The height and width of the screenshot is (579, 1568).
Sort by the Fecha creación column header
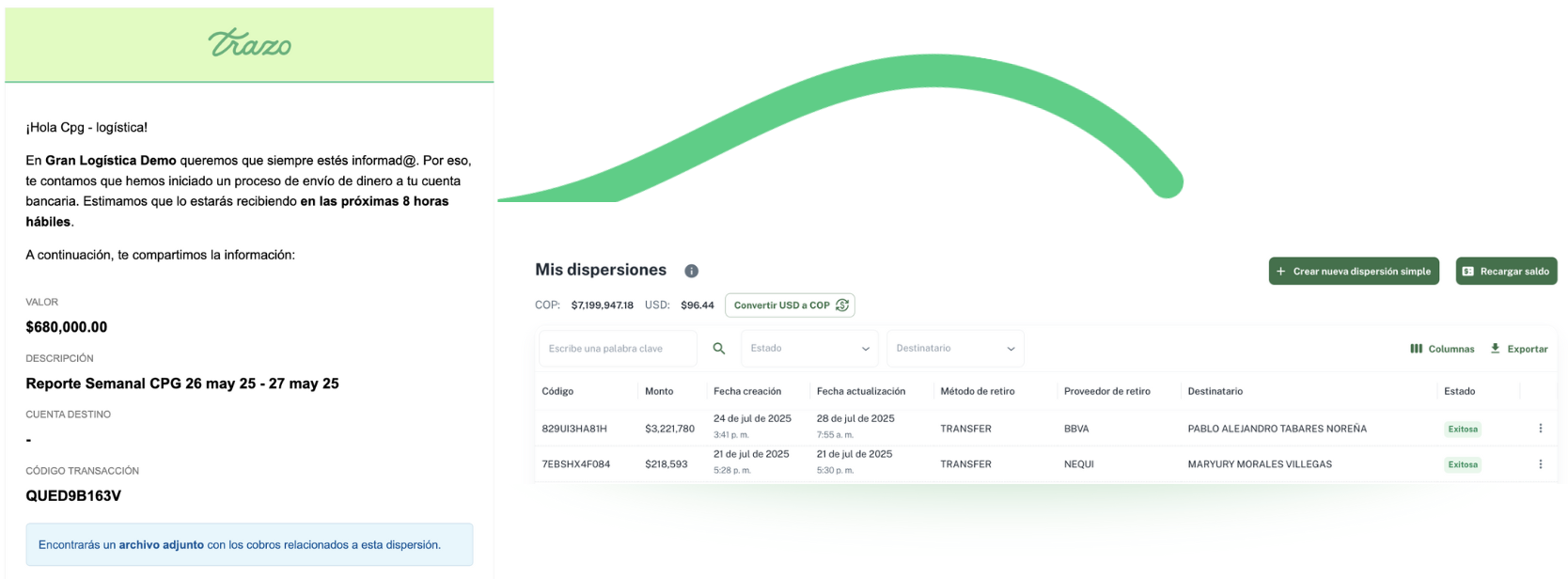pyautogui.click(x=747, y=391)
